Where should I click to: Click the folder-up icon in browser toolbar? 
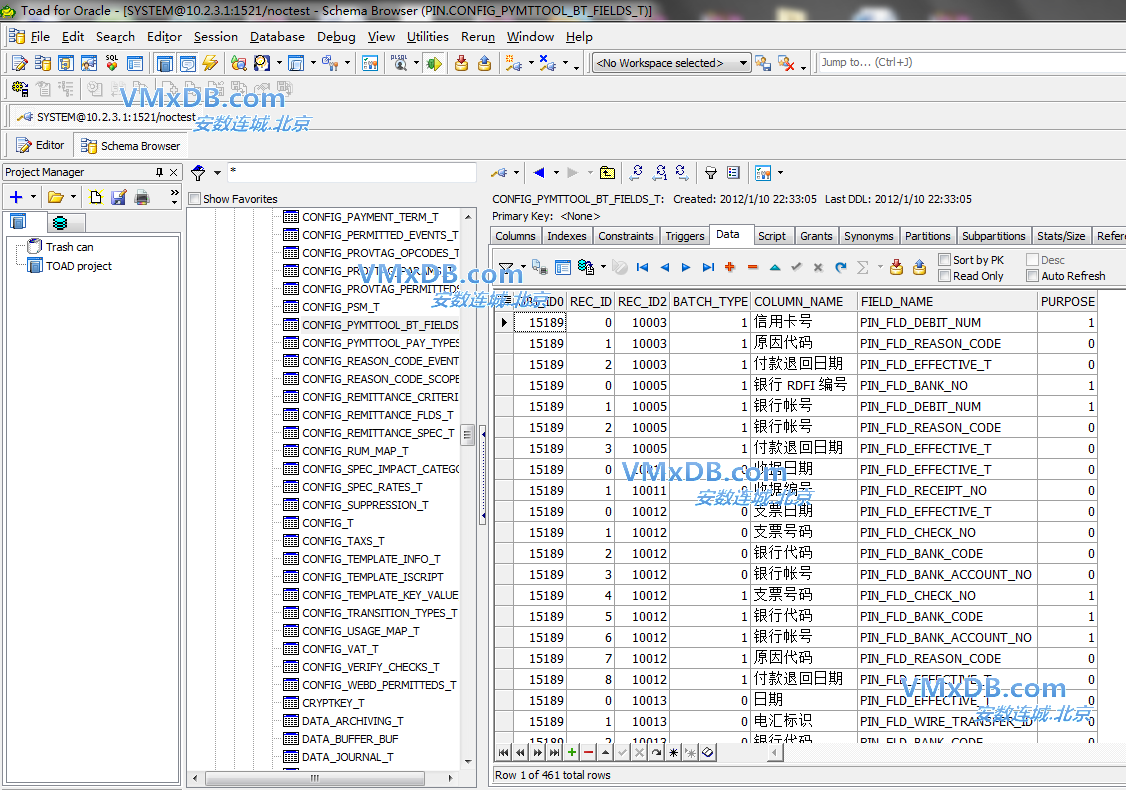click(x=608, y=172)
